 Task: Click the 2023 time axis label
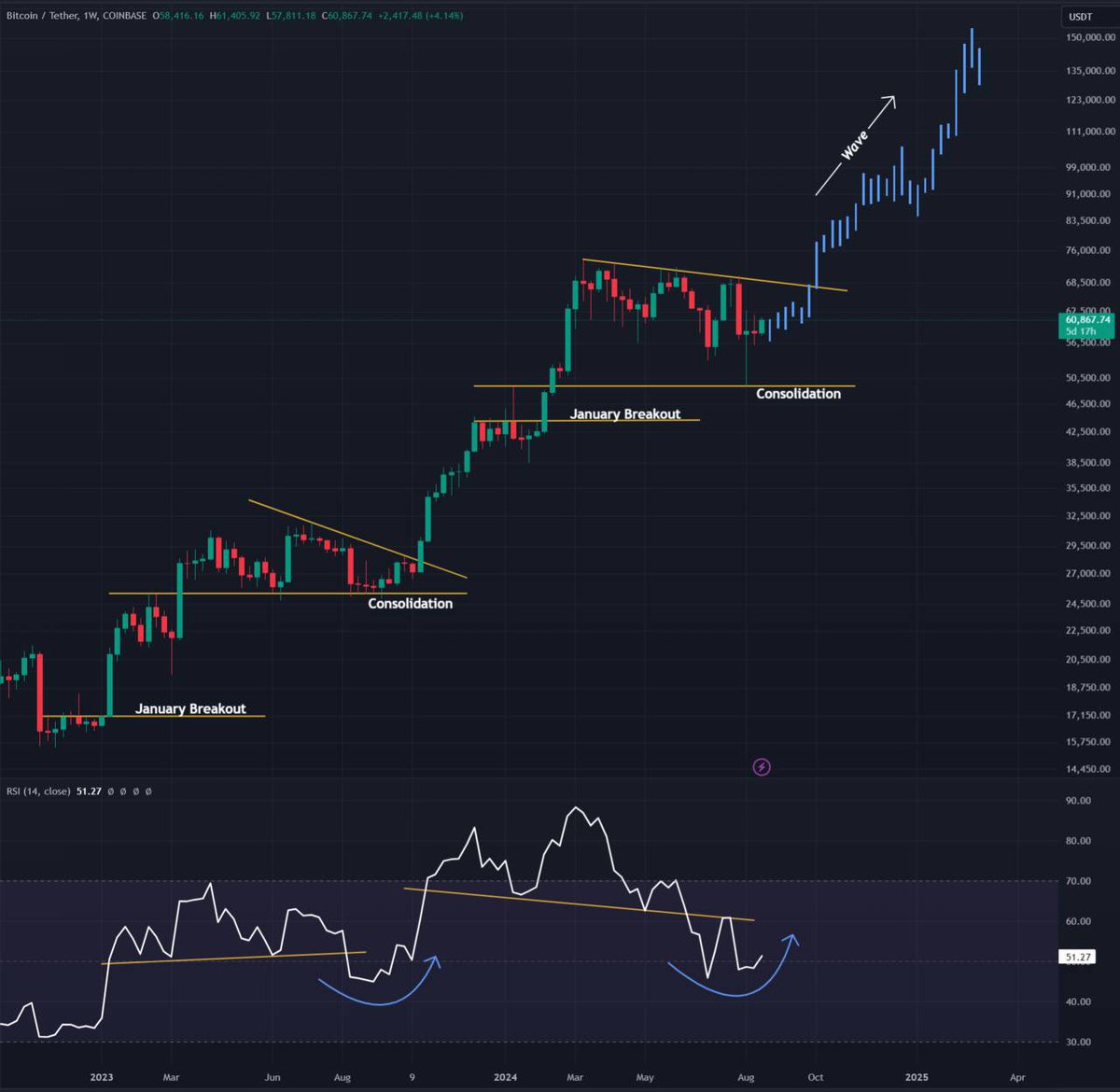[x=102, y=1077]
